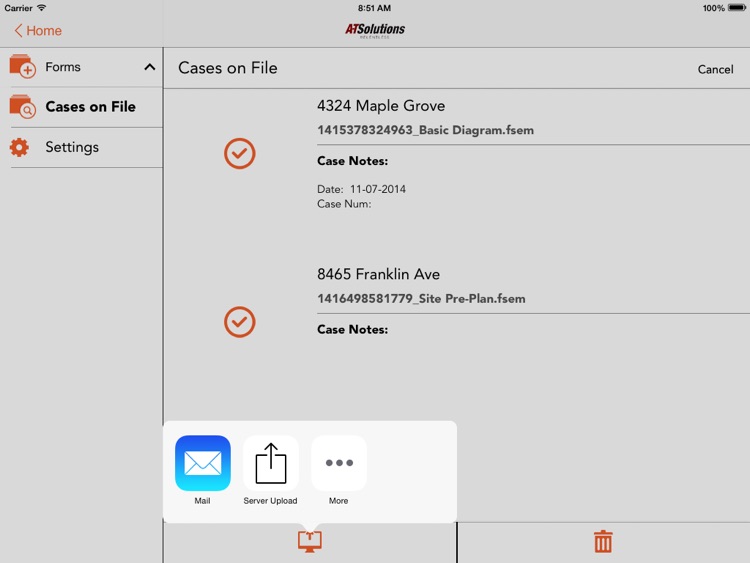This screenshot has height=563, width=750.
Task: Open Settings from the sidebar
Action: click(x=72, y=147)
